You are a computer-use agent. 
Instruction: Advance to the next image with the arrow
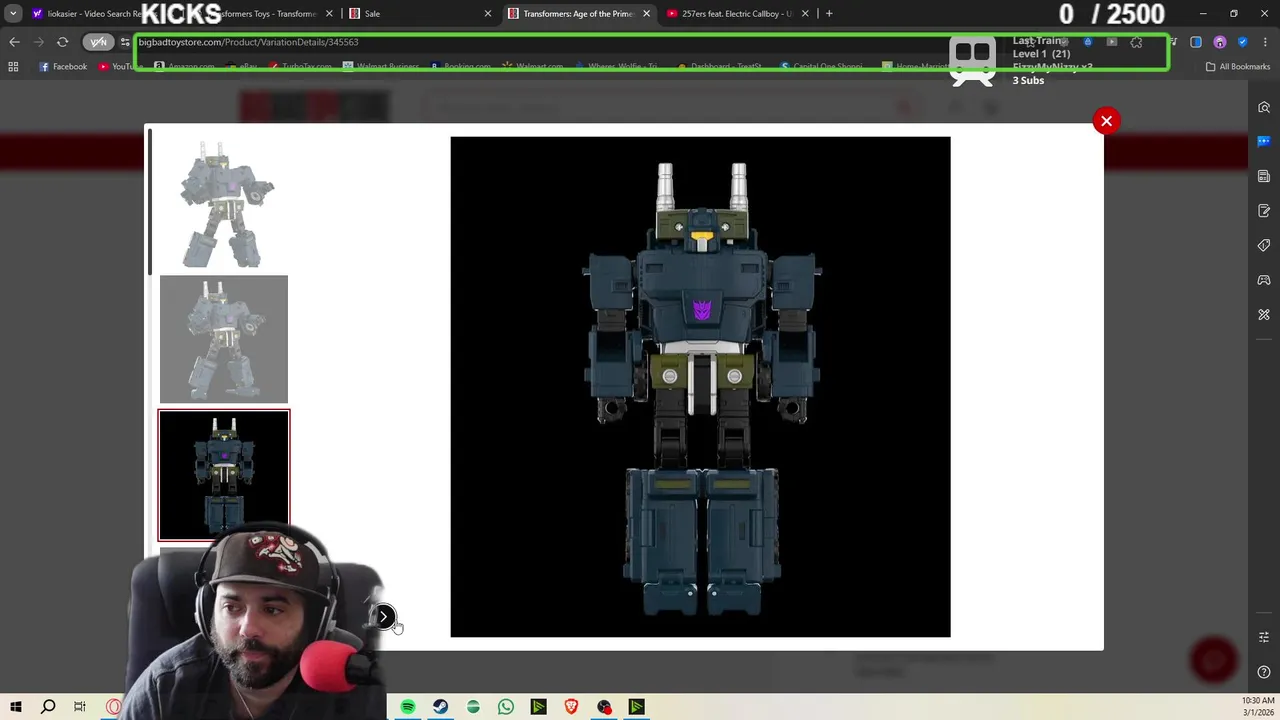pyautogui.click(x=384, y=617)
